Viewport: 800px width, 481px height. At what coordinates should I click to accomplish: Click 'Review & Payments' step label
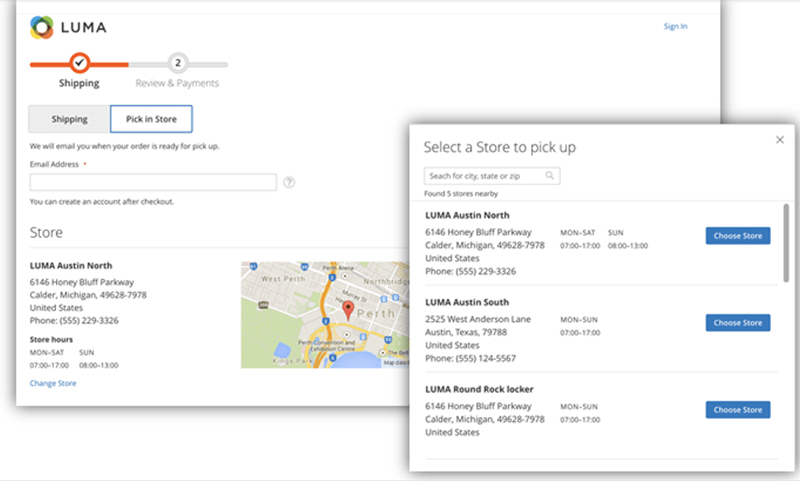coord(177,83)
